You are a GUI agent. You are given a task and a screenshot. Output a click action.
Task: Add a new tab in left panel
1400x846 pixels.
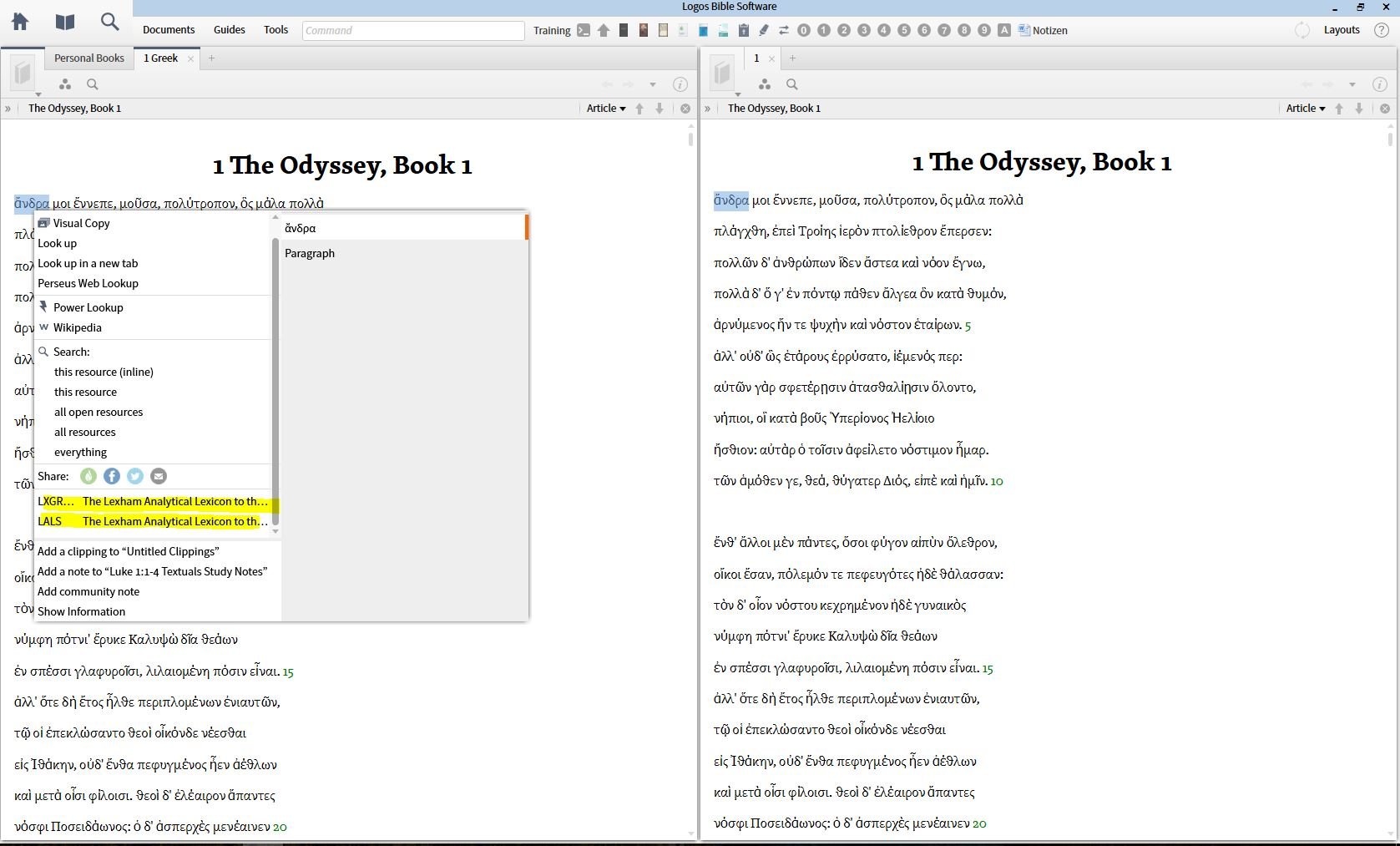click(x=211, y=58)
